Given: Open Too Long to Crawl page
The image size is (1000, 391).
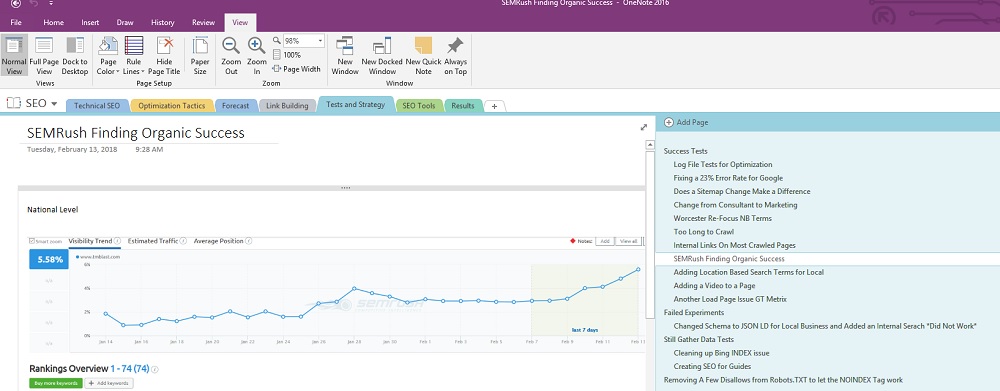Looking at the screenshot, I should click(703, 232).
